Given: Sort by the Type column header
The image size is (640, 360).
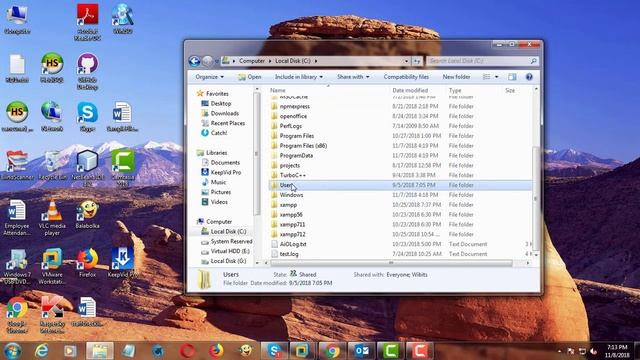Looking at the screenshot, I should (x=473, y=90).
